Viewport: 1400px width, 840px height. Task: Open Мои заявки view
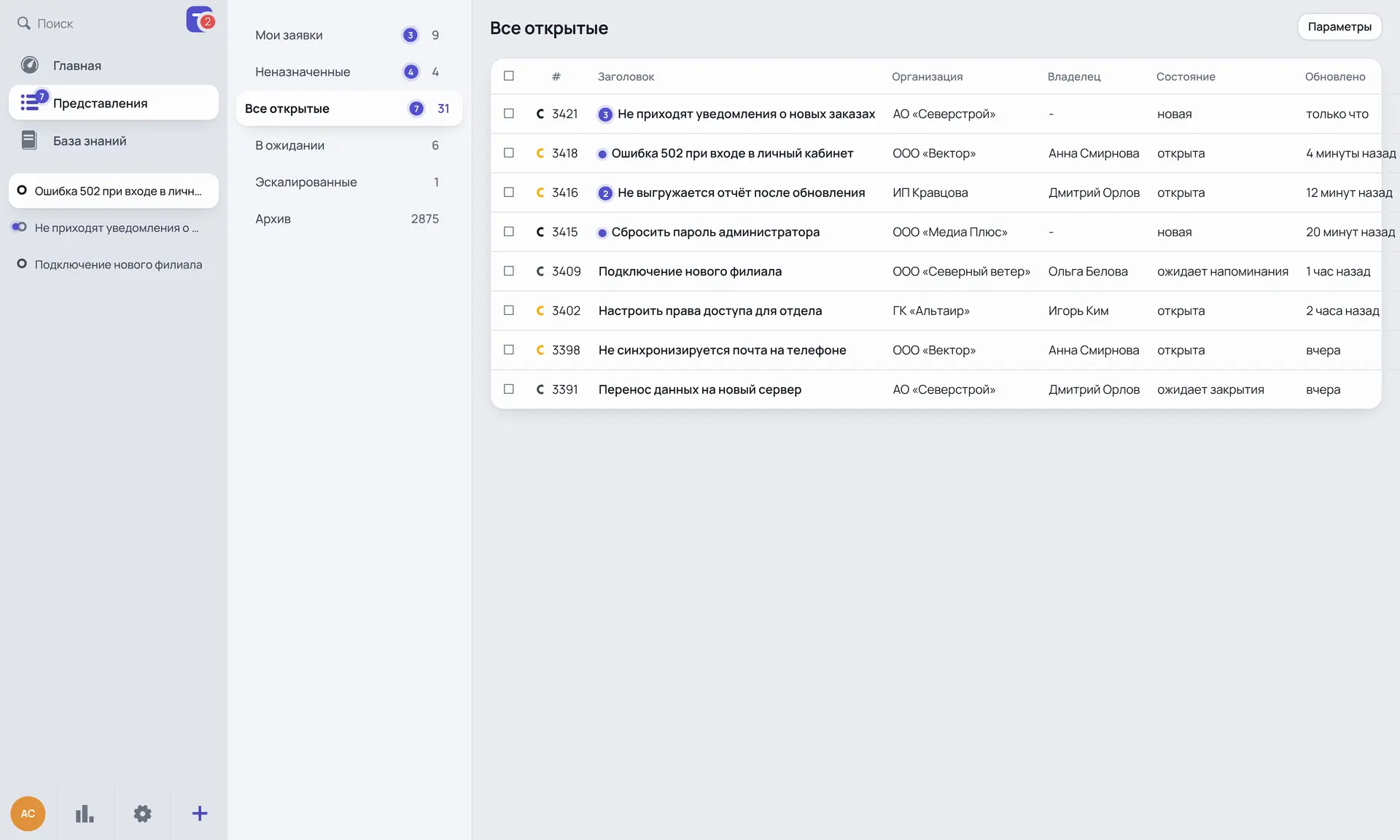point(349,35)
